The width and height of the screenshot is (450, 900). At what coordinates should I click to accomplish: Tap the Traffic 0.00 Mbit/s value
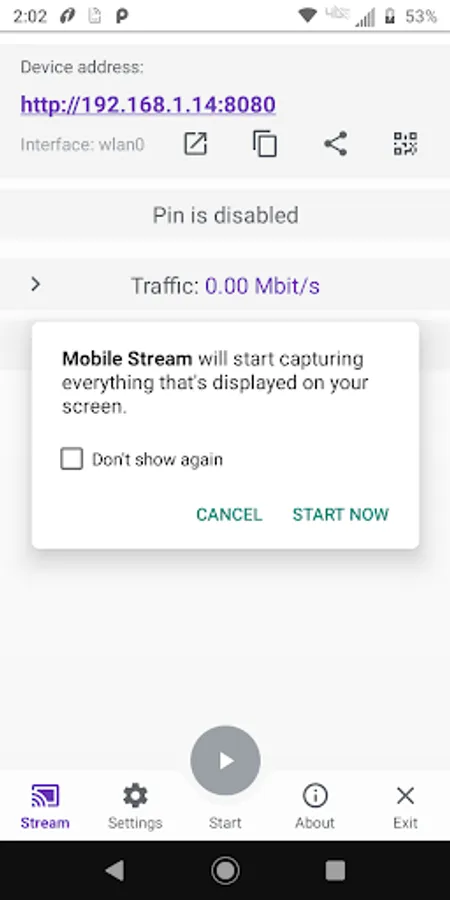pos(262,285)
